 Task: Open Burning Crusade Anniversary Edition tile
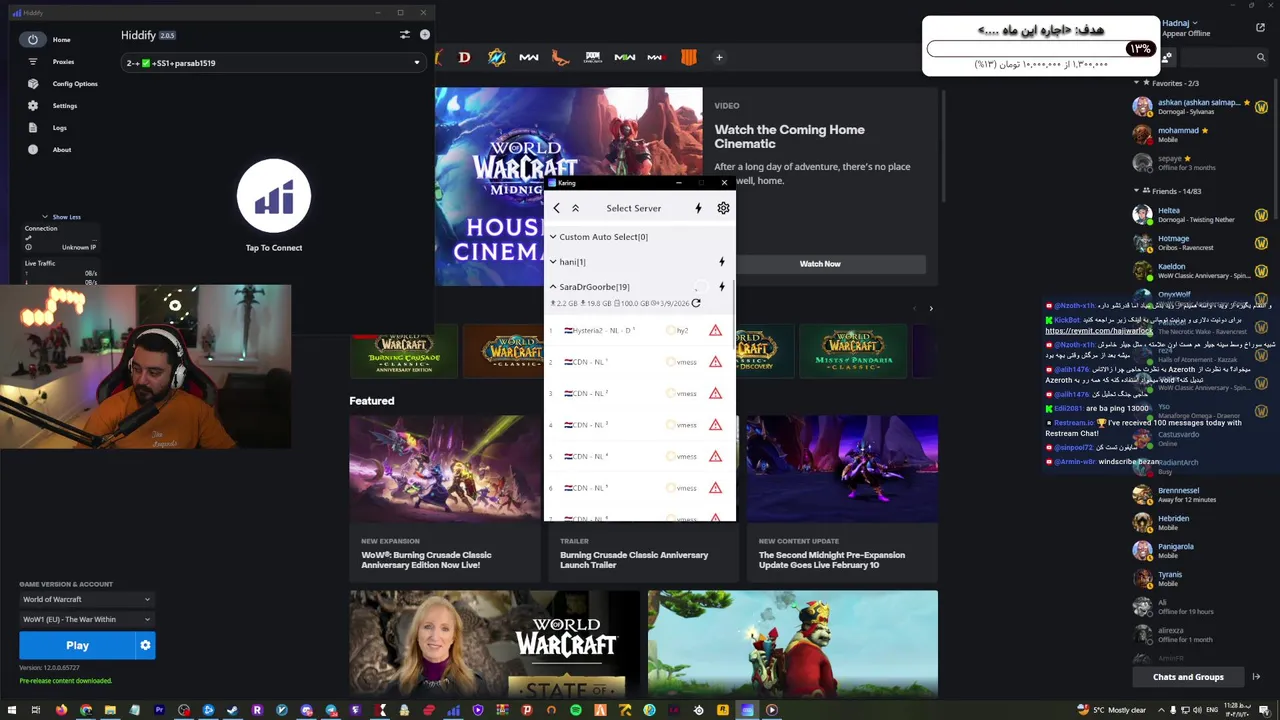(404, 353)
